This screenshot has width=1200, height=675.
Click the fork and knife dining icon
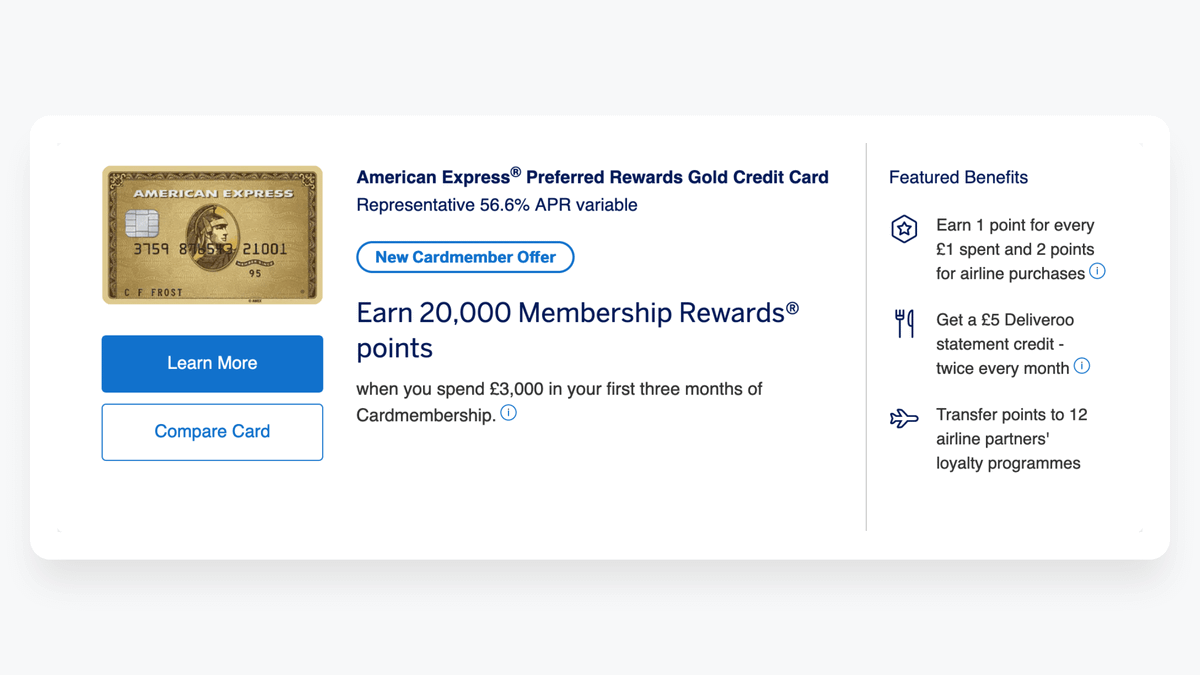904,323
